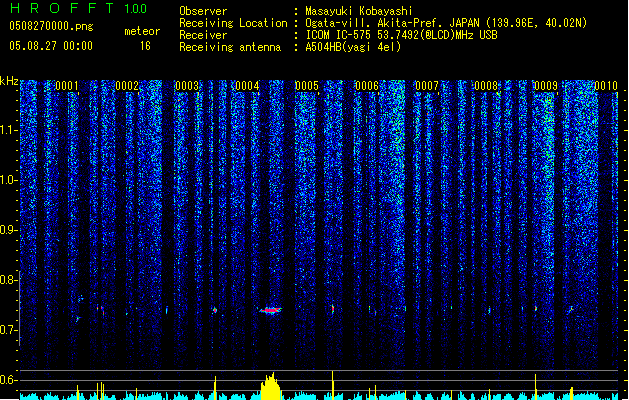Click the 0.7 frequency axis label
This screenshot has height=400, width=629.
tap(8, 330)
